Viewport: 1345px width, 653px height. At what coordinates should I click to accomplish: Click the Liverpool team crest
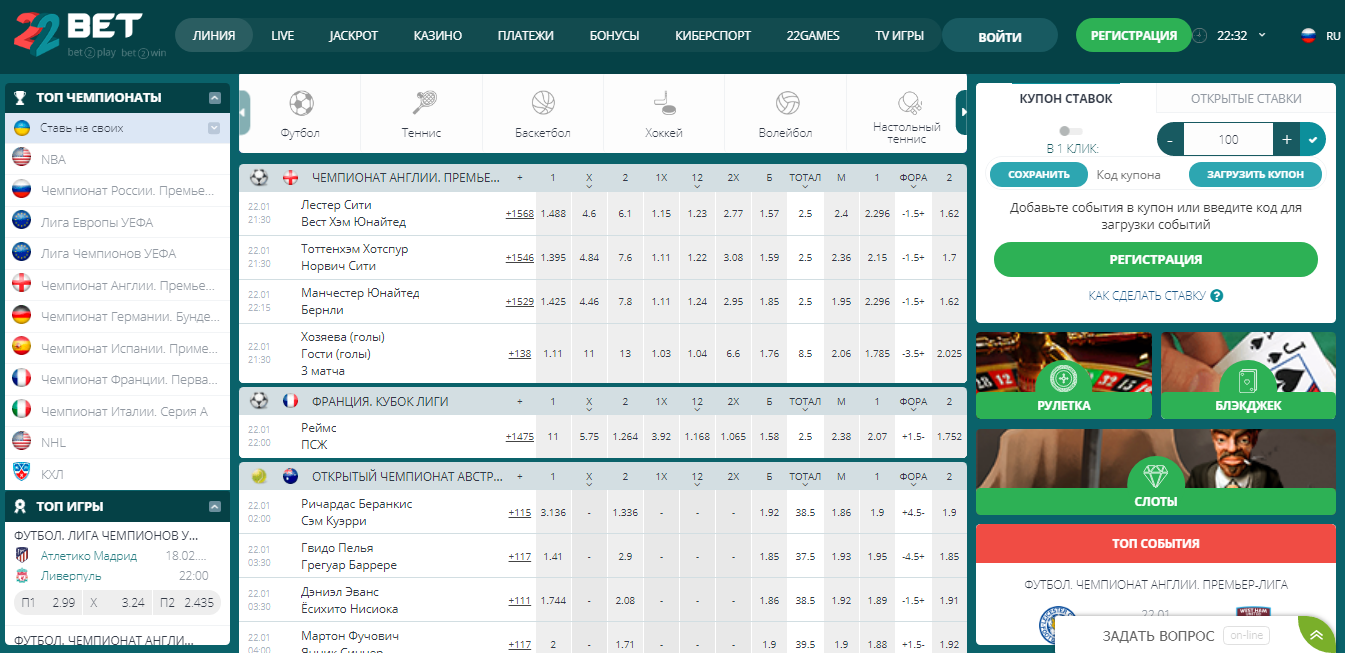[22, 575]
